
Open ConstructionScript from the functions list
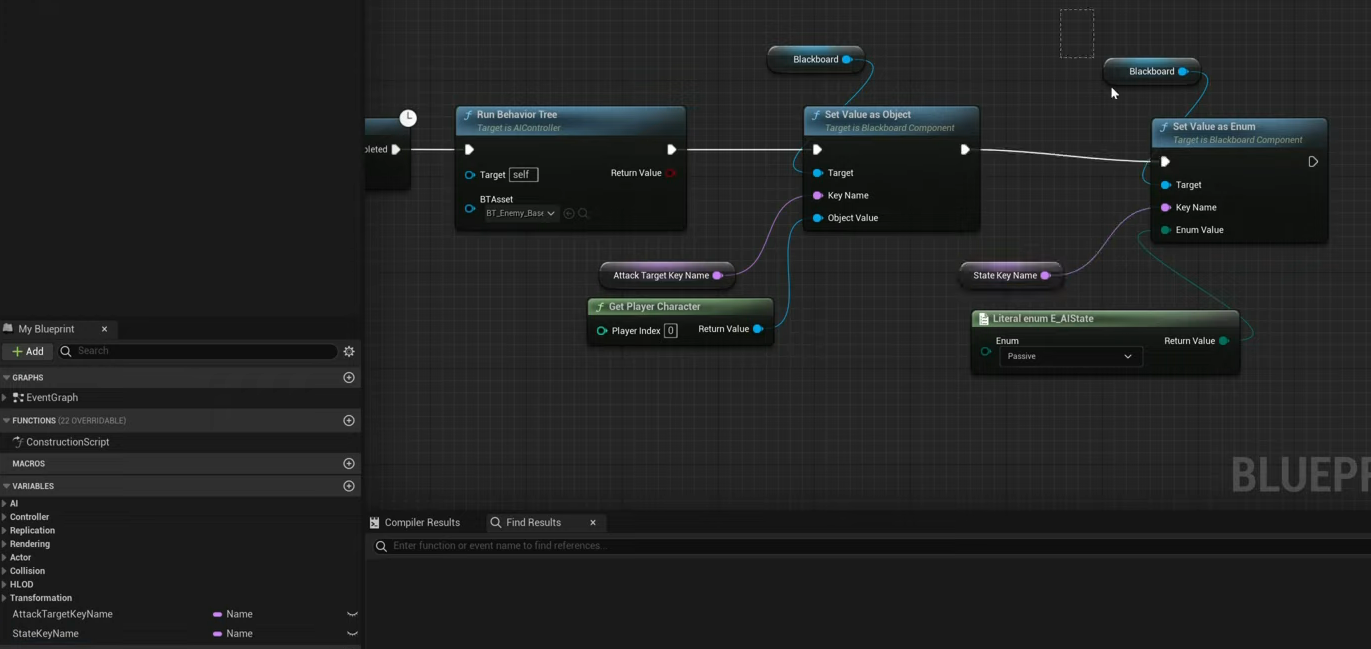(x=67, y=442)
